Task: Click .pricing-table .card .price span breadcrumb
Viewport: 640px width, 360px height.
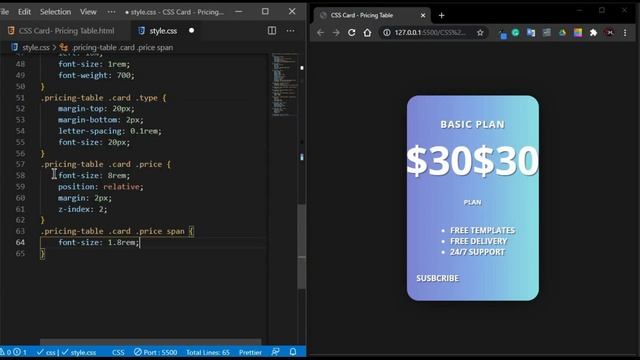Action: (x=122, y=47)
